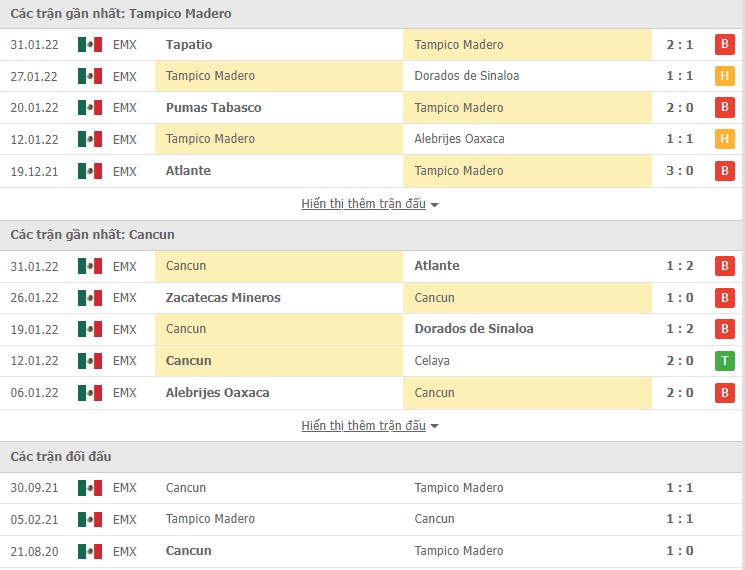Click Mexico flag in the Tapatio match row
The width and height of the screenshot is (745, 570).
click(x=90, y=45)
